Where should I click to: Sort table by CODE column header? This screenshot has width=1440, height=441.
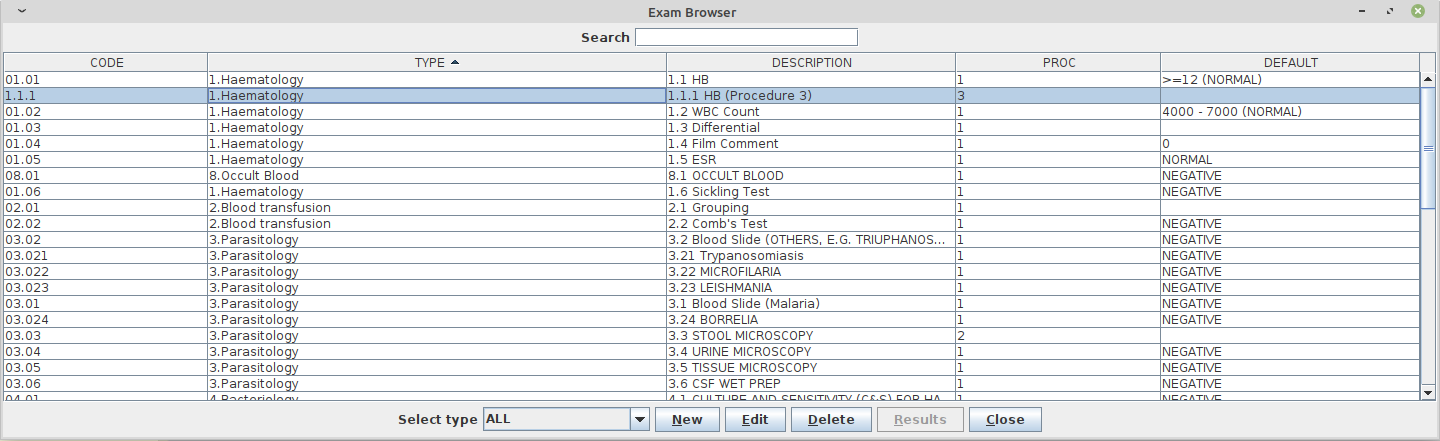pos(106,62)
